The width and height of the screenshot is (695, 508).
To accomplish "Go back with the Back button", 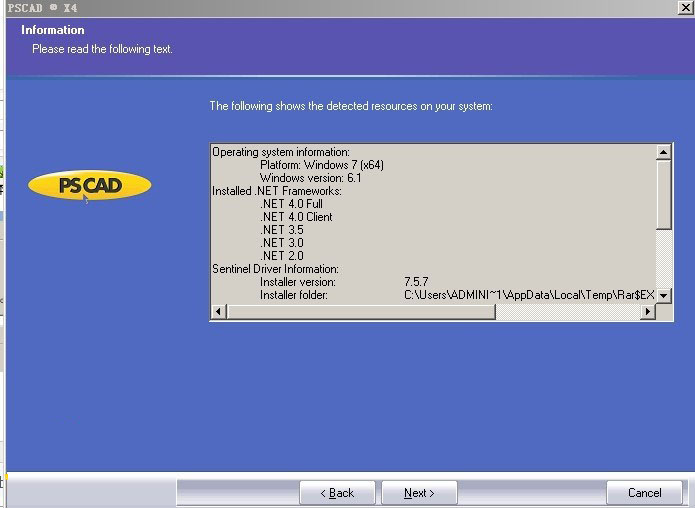I will pos(337,493).
